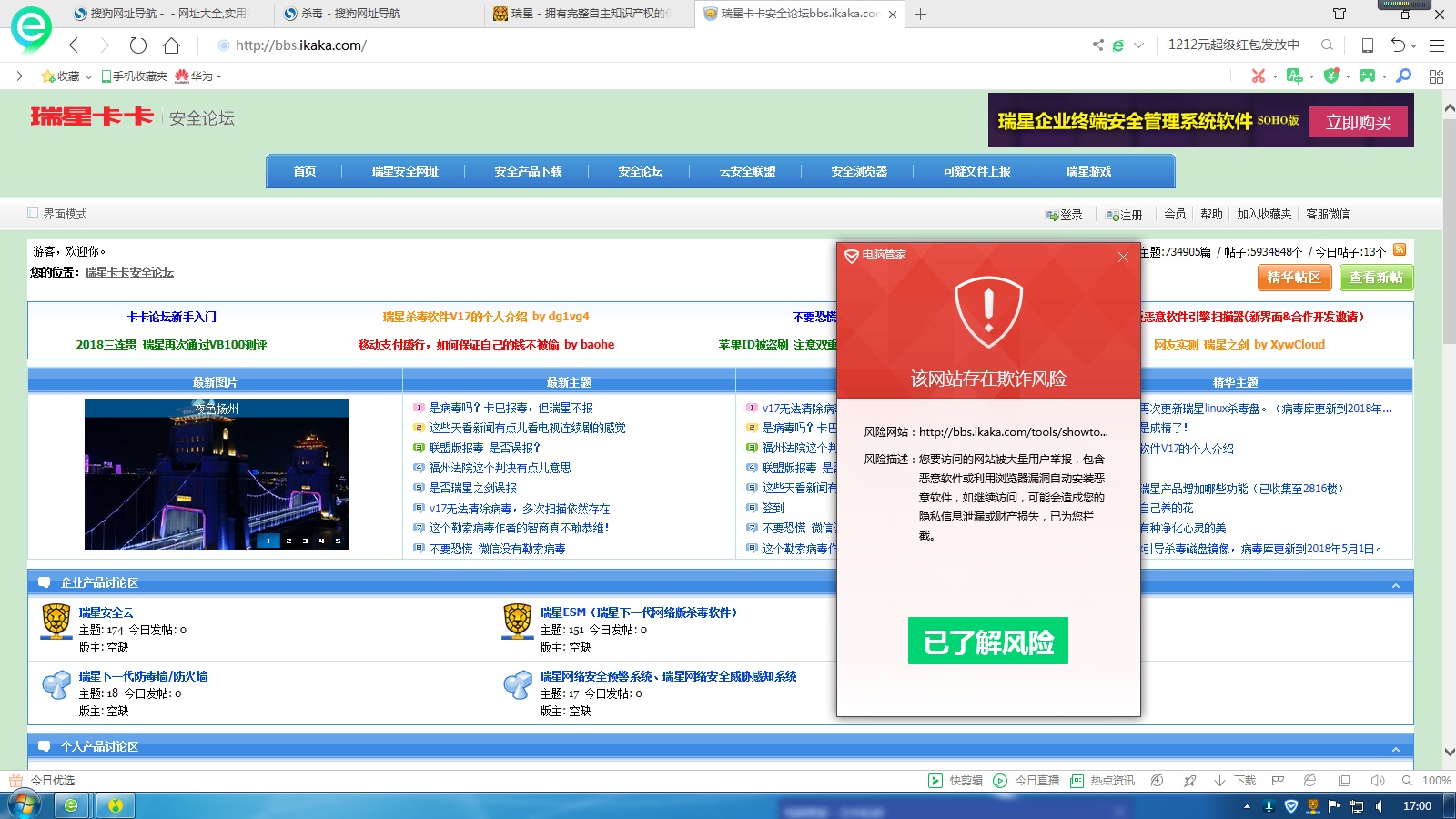
Task: Open the dropdown arrow beside undo icon
Action: [x=1414, y=45]
